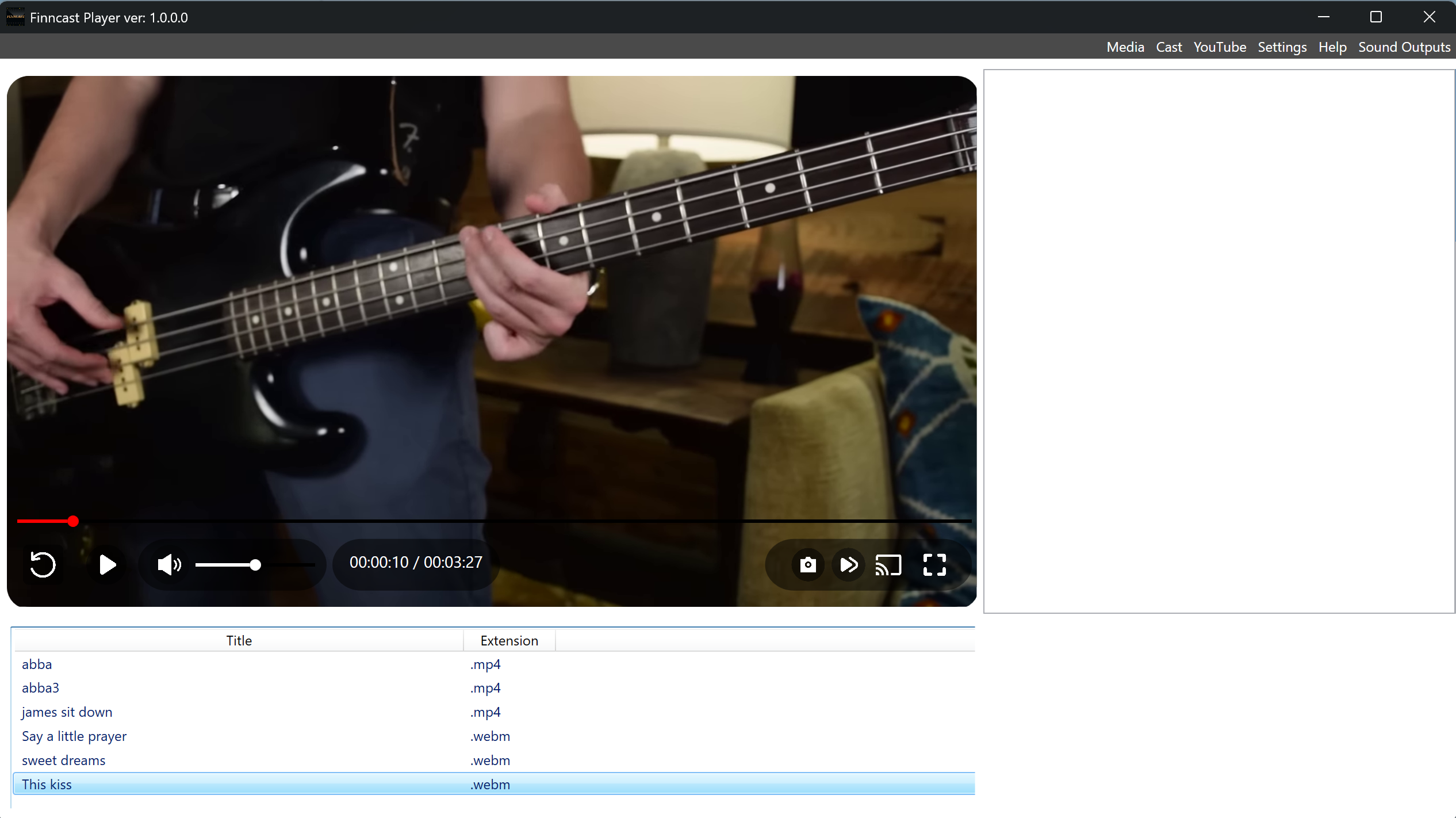Take a snapshot with the camera icon
The image size is (1456, 818).
click(808, 565)
